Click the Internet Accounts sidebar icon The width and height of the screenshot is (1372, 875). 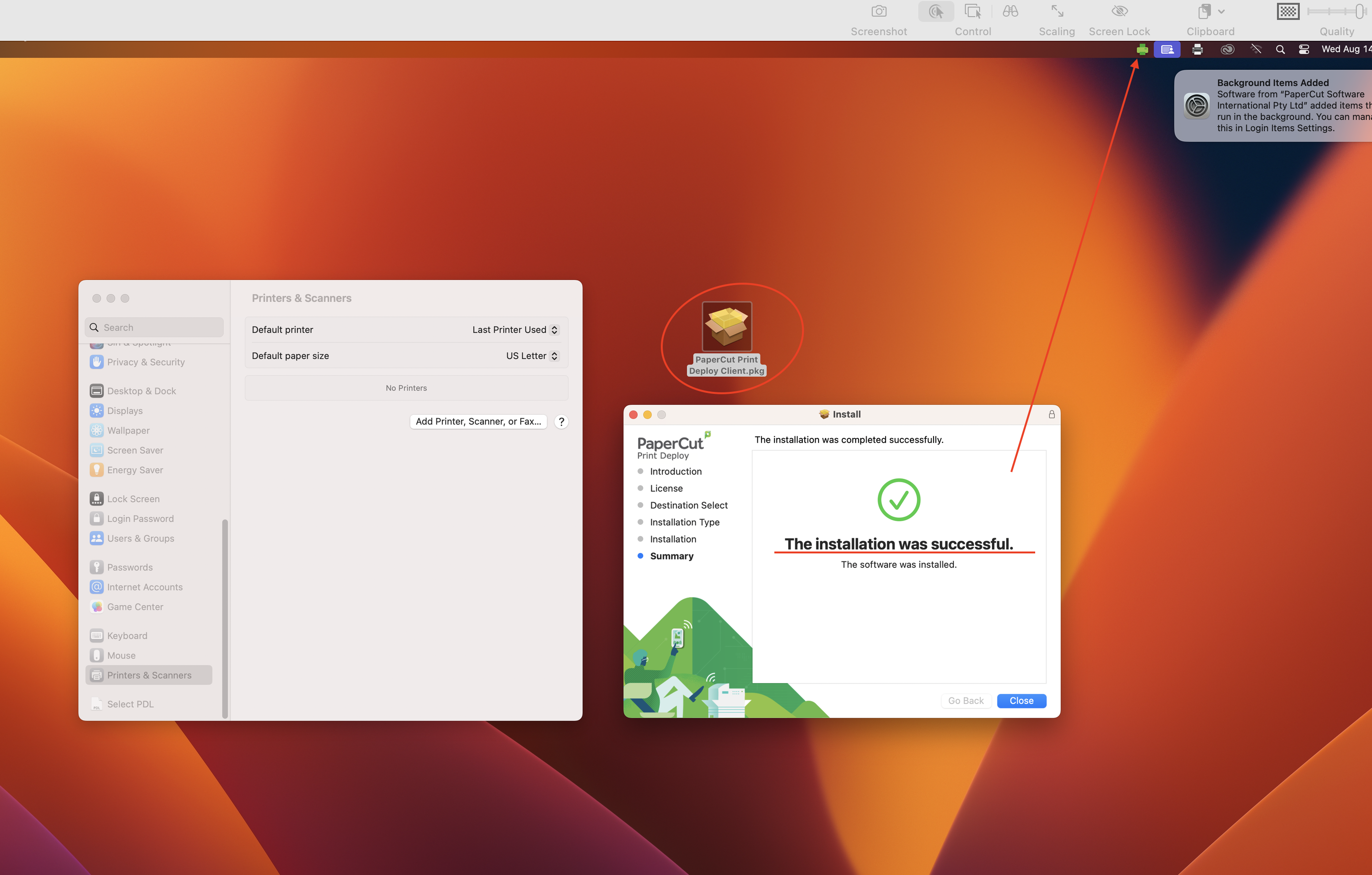[x=96, y=587]
